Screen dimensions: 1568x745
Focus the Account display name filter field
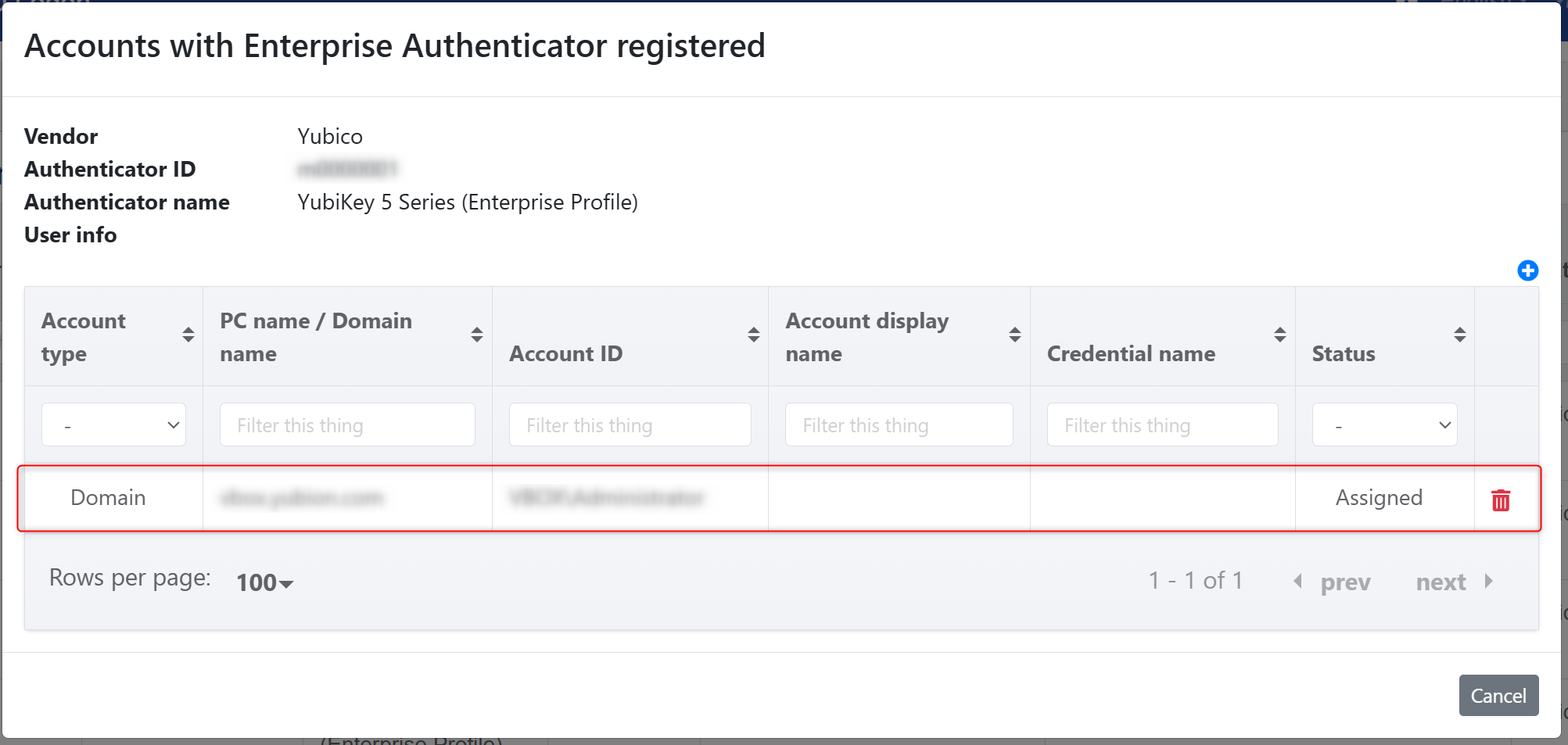(899, 424)
